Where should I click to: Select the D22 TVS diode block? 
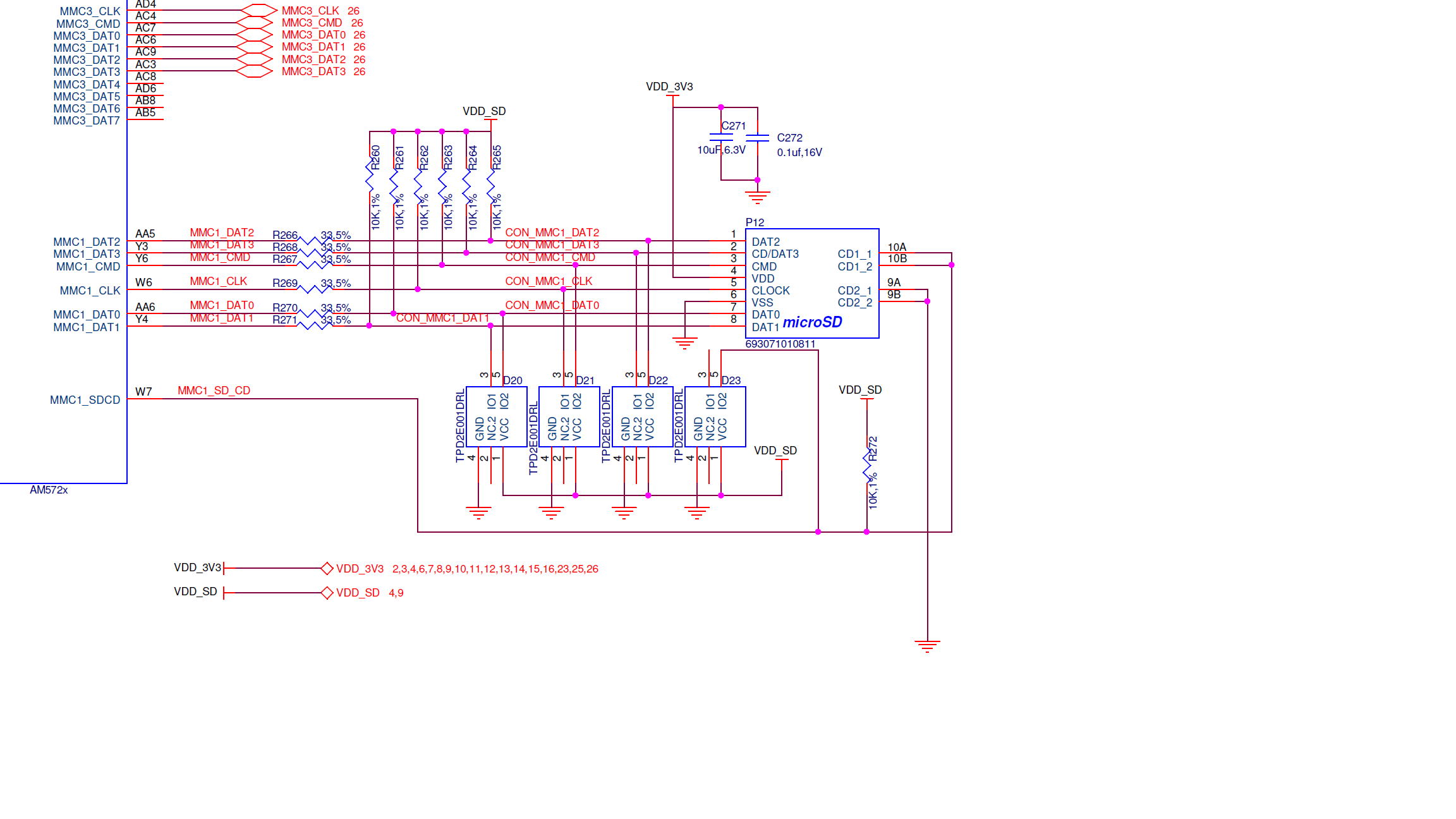click(x=643, y=416)
